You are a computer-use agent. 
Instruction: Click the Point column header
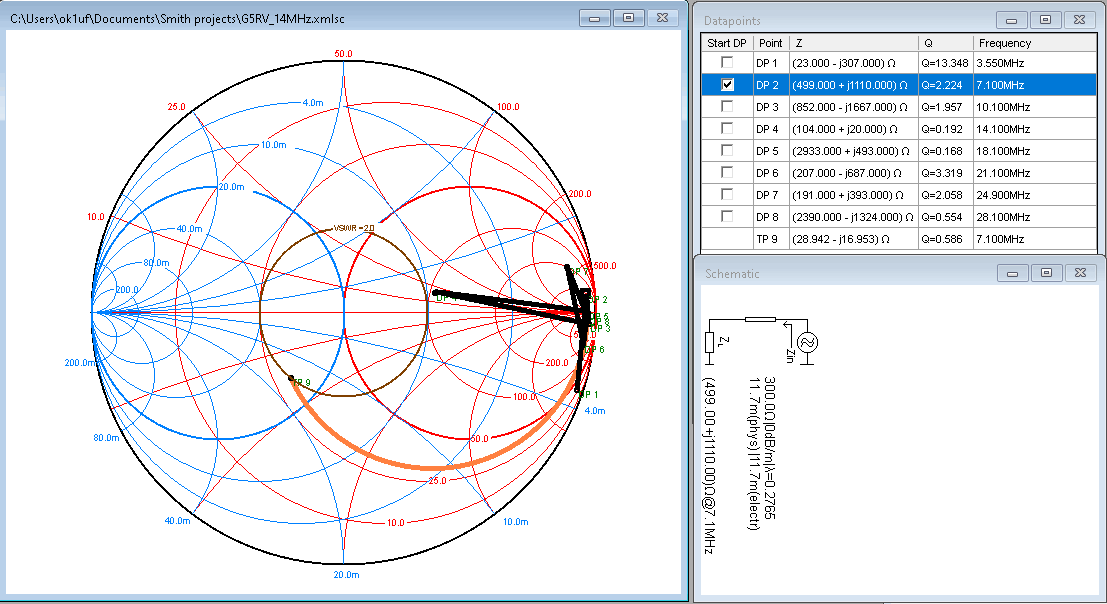pos(770,43)
